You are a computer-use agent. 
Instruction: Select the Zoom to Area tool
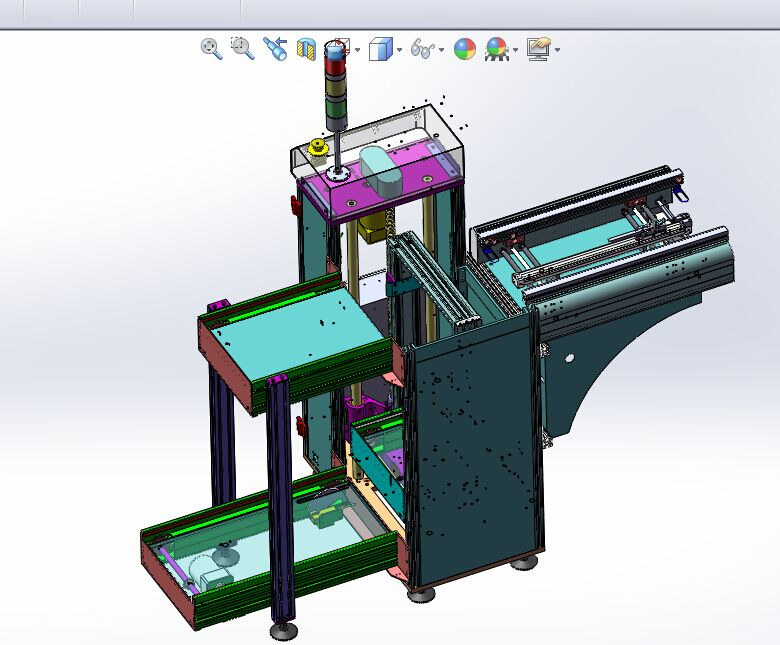[243, 48]
